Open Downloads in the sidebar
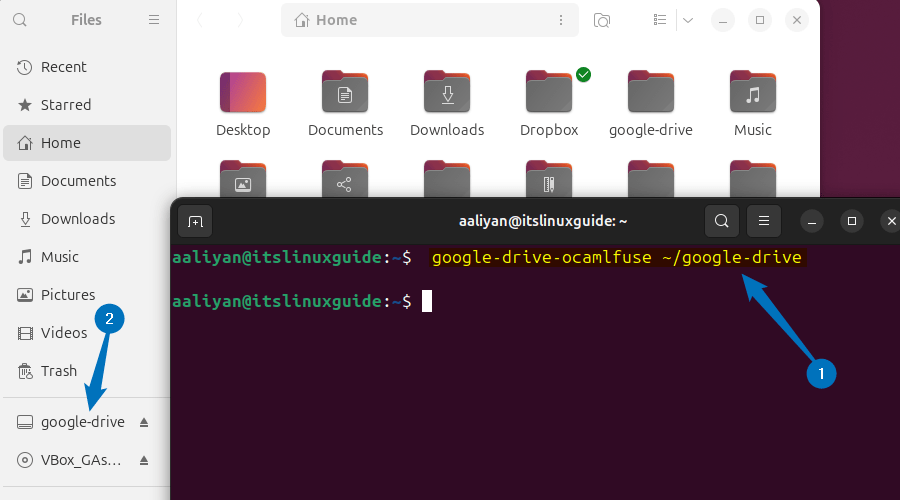The width and height of the screenshot is (900, 500). click(87, 219)
